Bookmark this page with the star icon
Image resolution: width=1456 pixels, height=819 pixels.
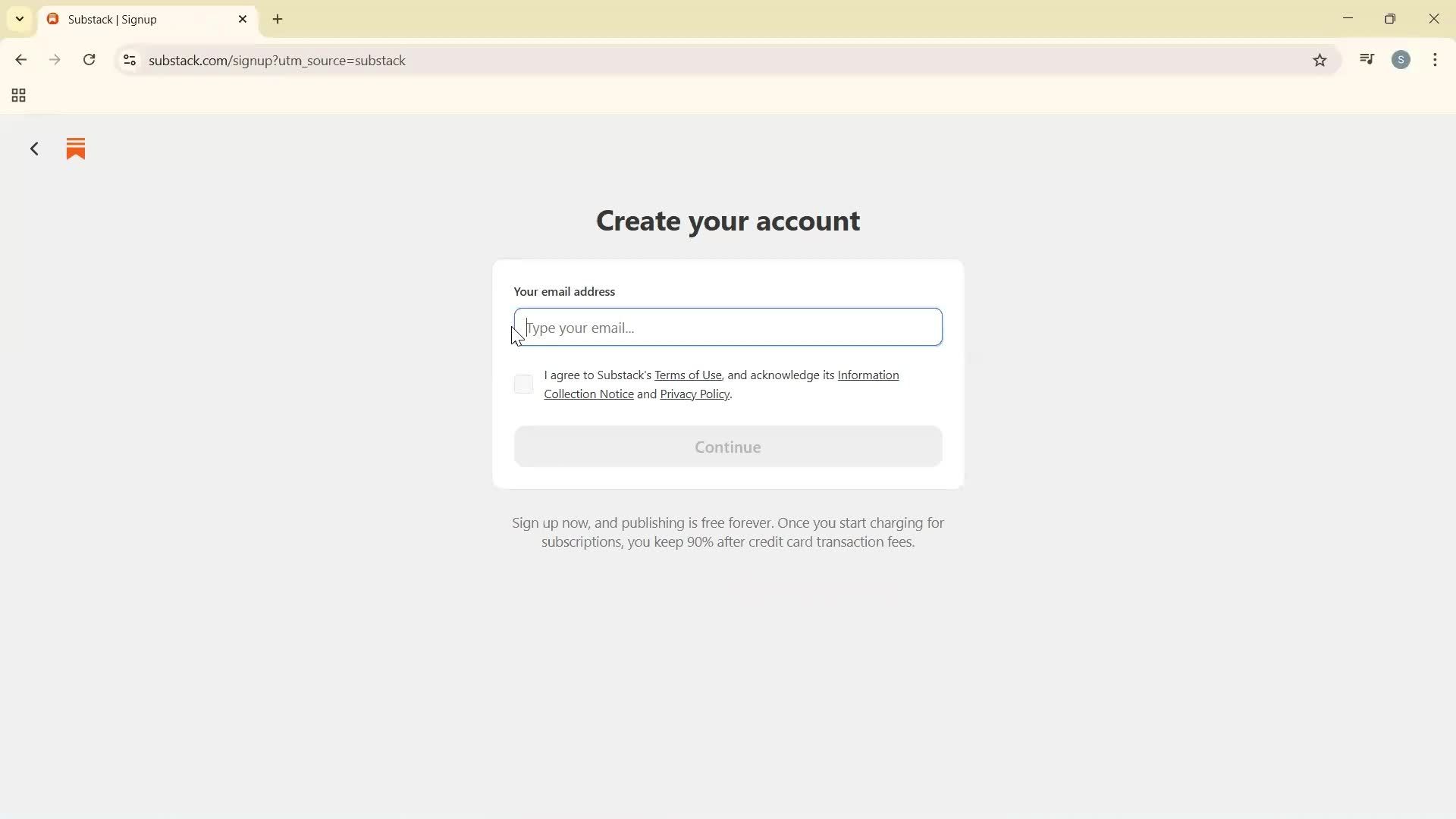click(1319, 60)
